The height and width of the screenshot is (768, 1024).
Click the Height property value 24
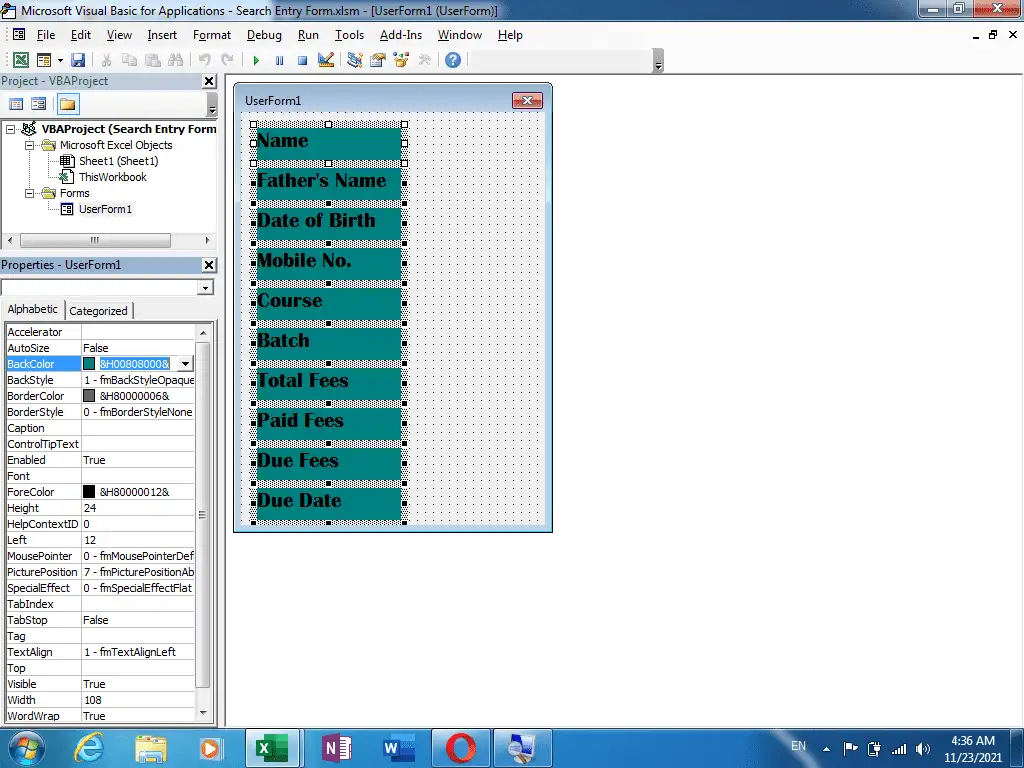138,508
